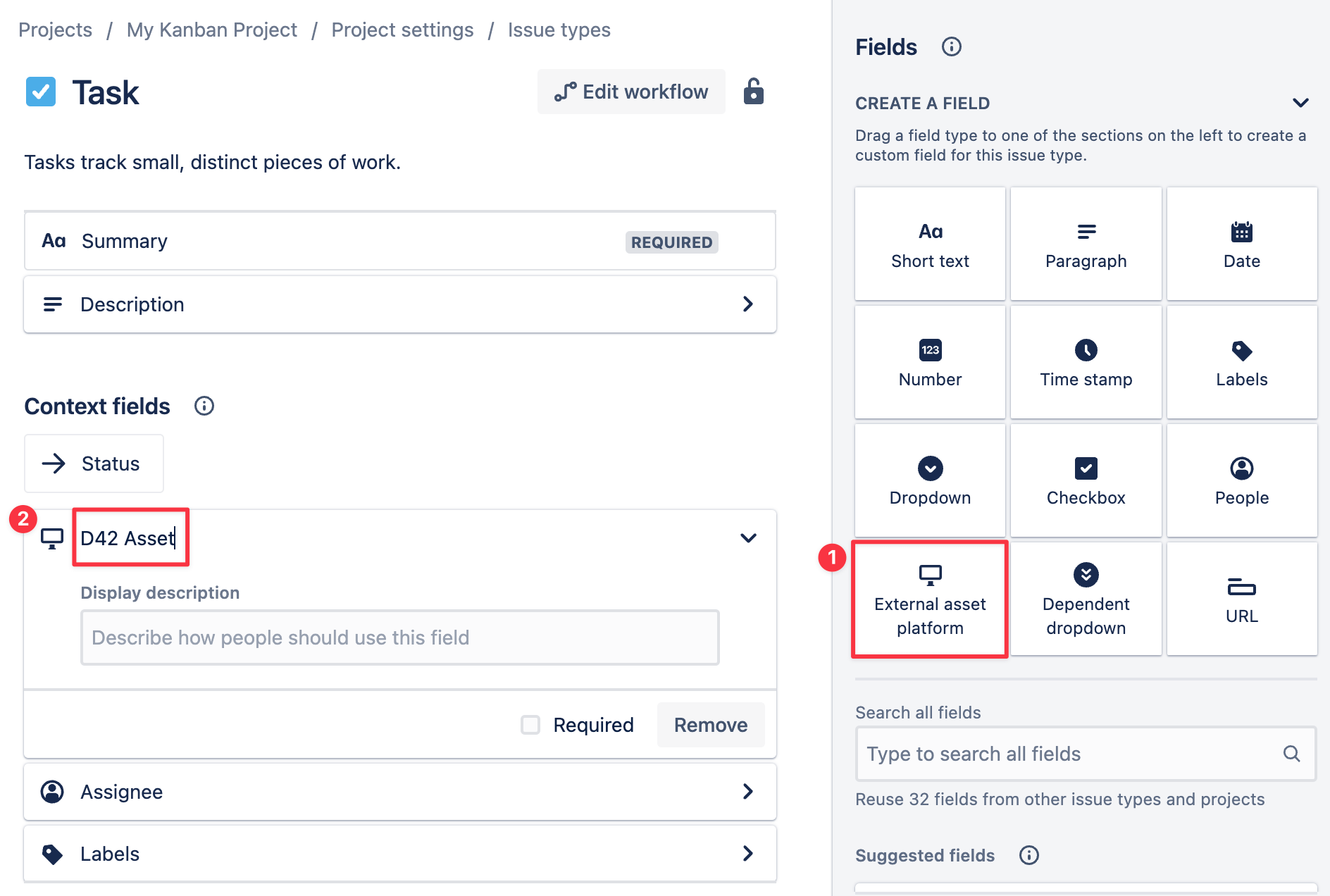Select the Number field type
This screenshot has height=896, width=1330.
click(x=930, y=361)
